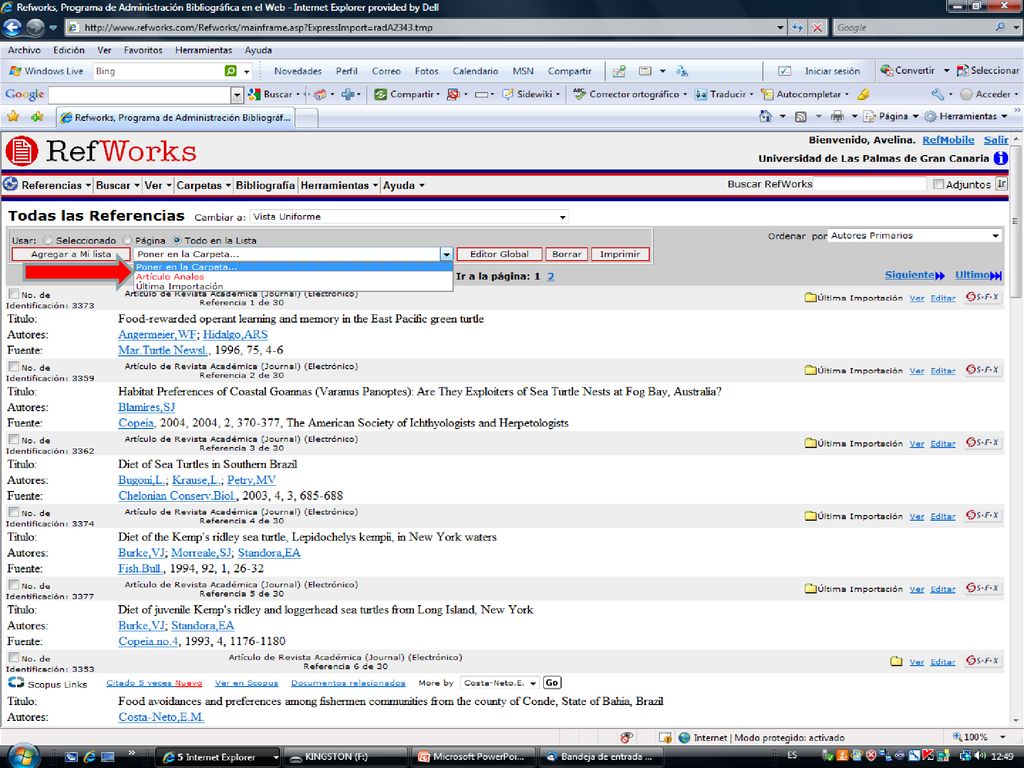Open the Favoritos browser menu
Image resolution: width=1024 pixels, height=768 pixels.
click(x=143, y=50)
